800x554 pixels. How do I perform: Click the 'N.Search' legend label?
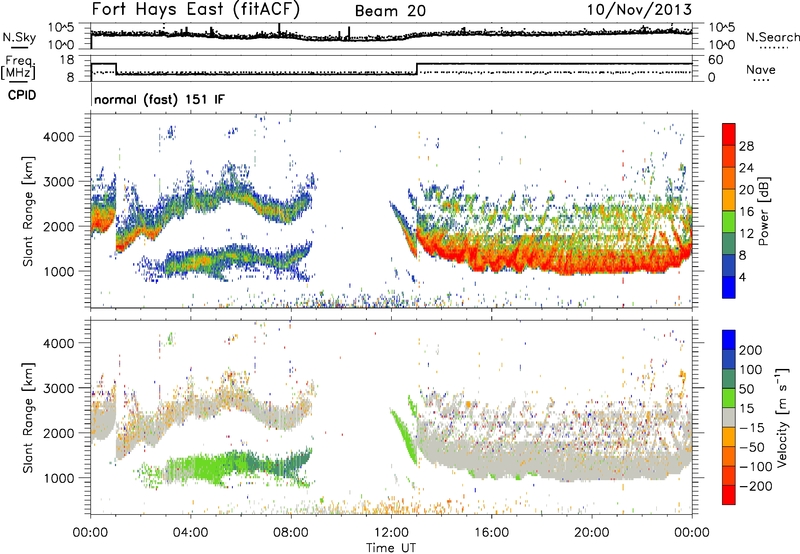(772, 37)
